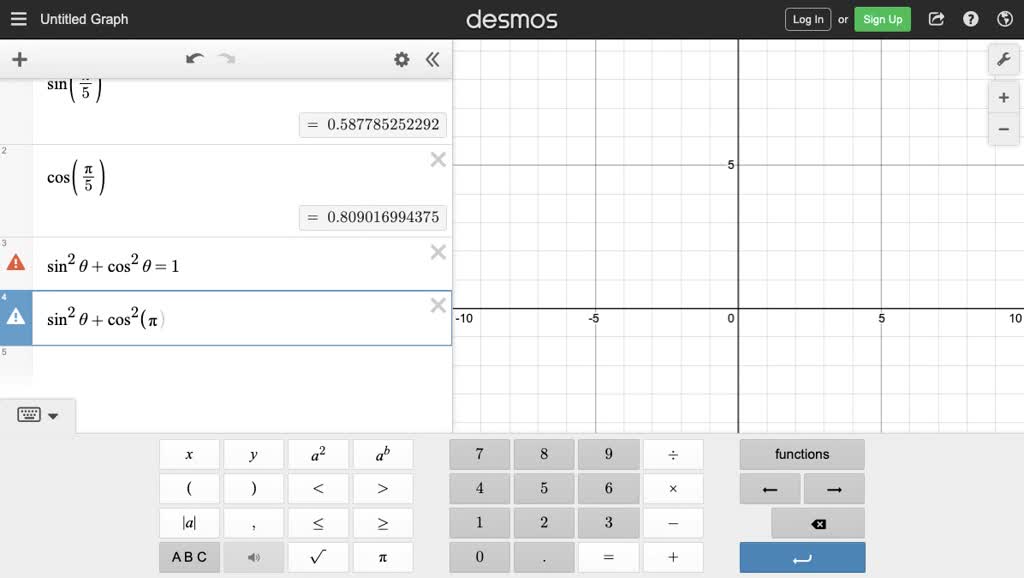Click the green Sign Up button
The width and height of the screenshot is (1024, 578).
(881, 18)
